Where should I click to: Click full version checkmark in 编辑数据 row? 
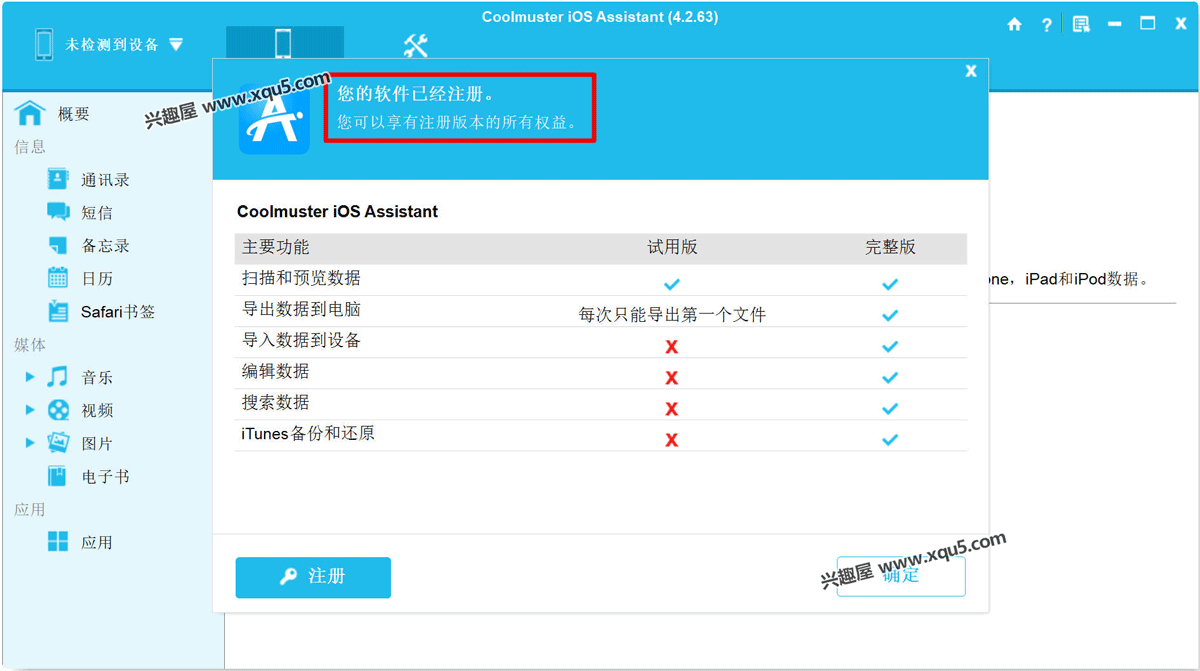coord(890,378)
